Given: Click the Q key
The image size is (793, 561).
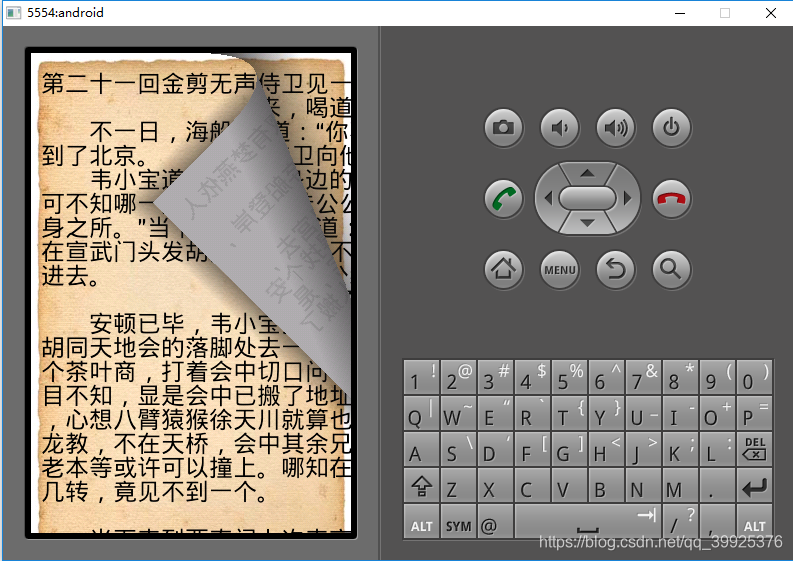Looking at the screenshot, I should (421, 413).
